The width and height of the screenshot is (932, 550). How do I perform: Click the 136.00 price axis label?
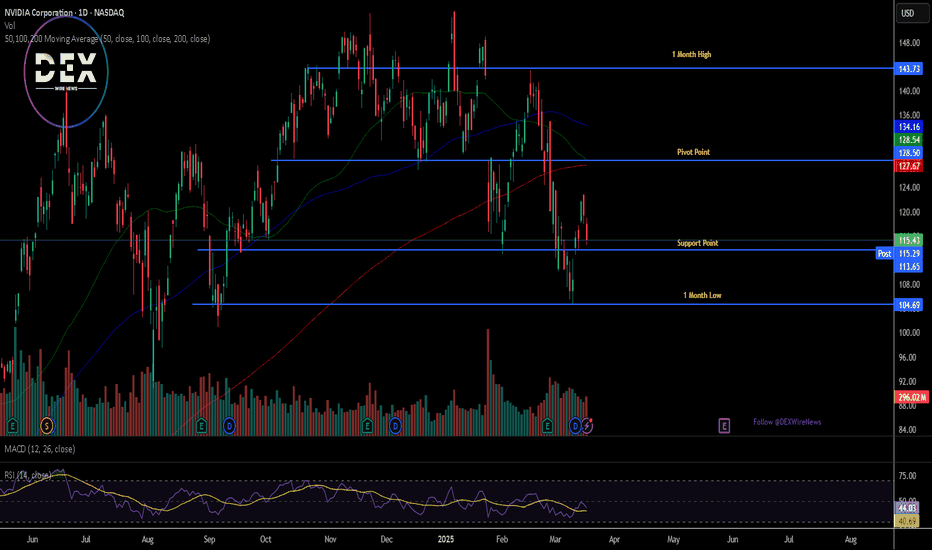(909, 115)
